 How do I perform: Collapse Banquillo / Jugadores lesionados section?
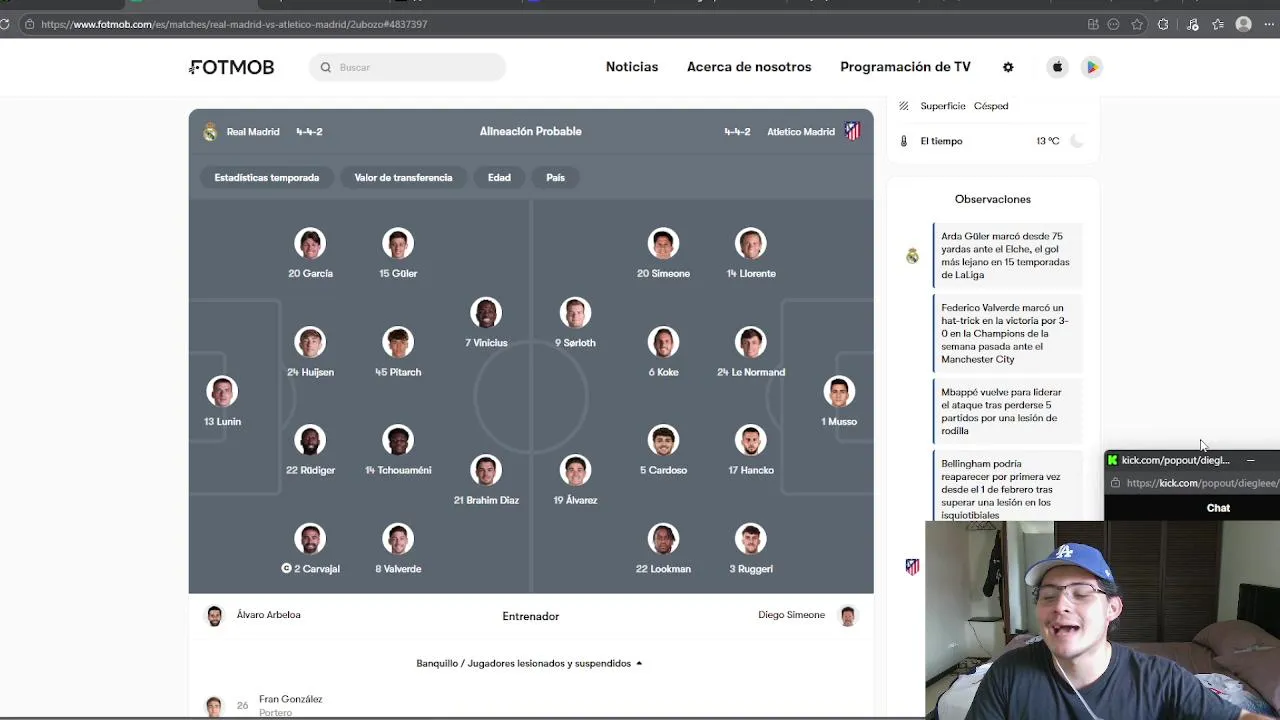(x=530, y=663)
